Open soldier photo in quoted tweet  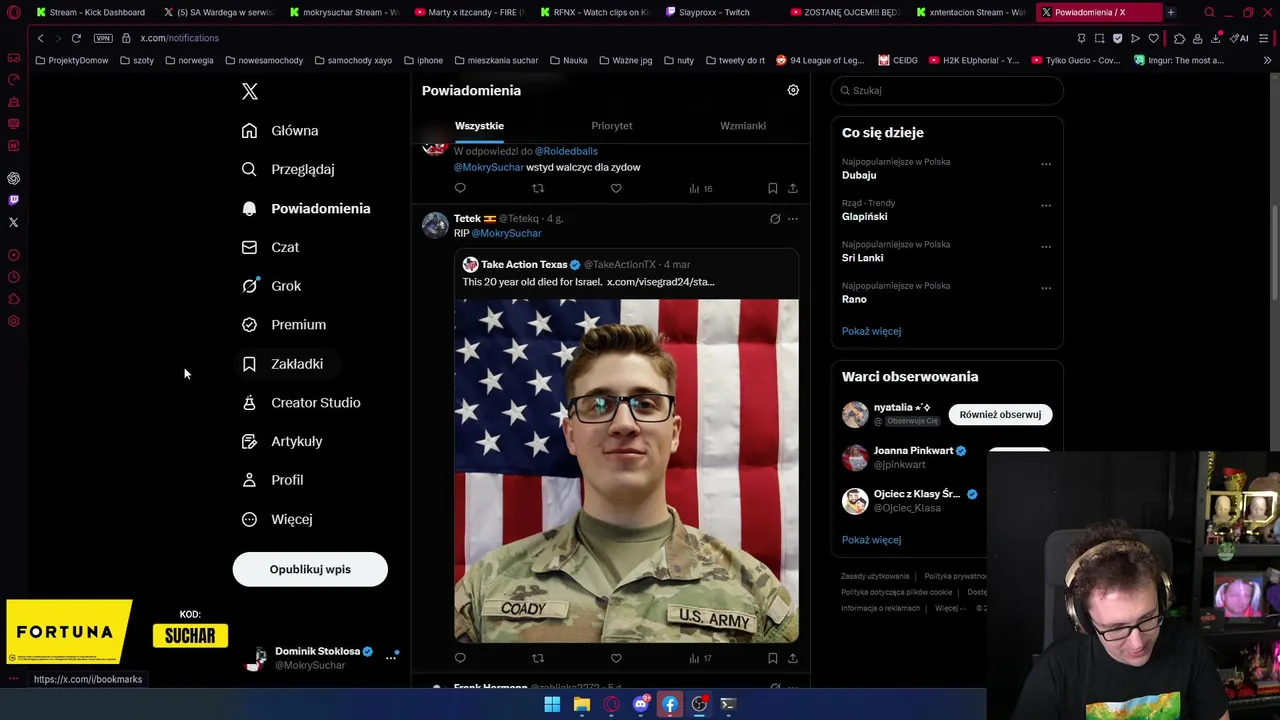pyautogui.click(x=626, y=470)
